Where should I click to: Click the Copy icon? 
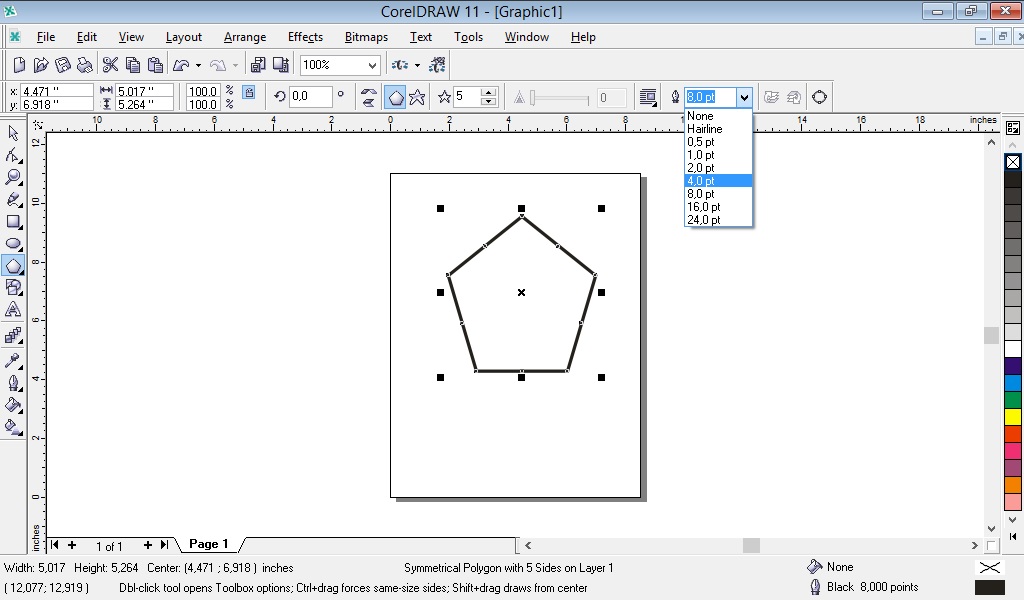click(133, 65)
